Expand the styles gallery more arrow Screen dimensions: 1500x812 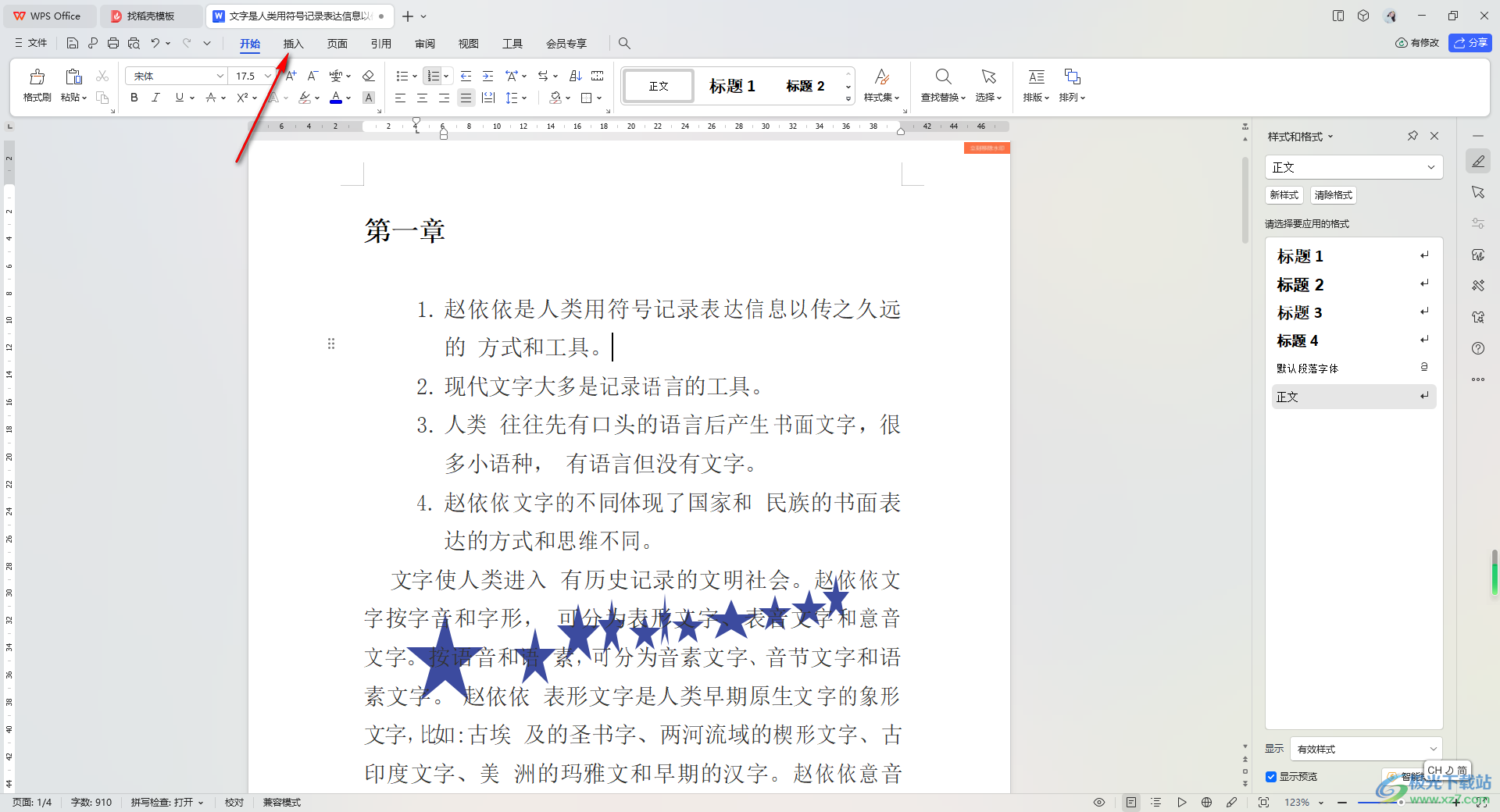click(x=848, y=99)
